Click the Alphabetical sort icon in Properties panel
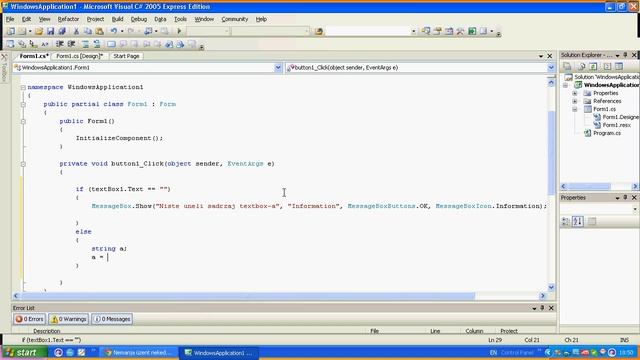This screenshot has width=640, height=360. pyautogui.click(x=578, y=222)
